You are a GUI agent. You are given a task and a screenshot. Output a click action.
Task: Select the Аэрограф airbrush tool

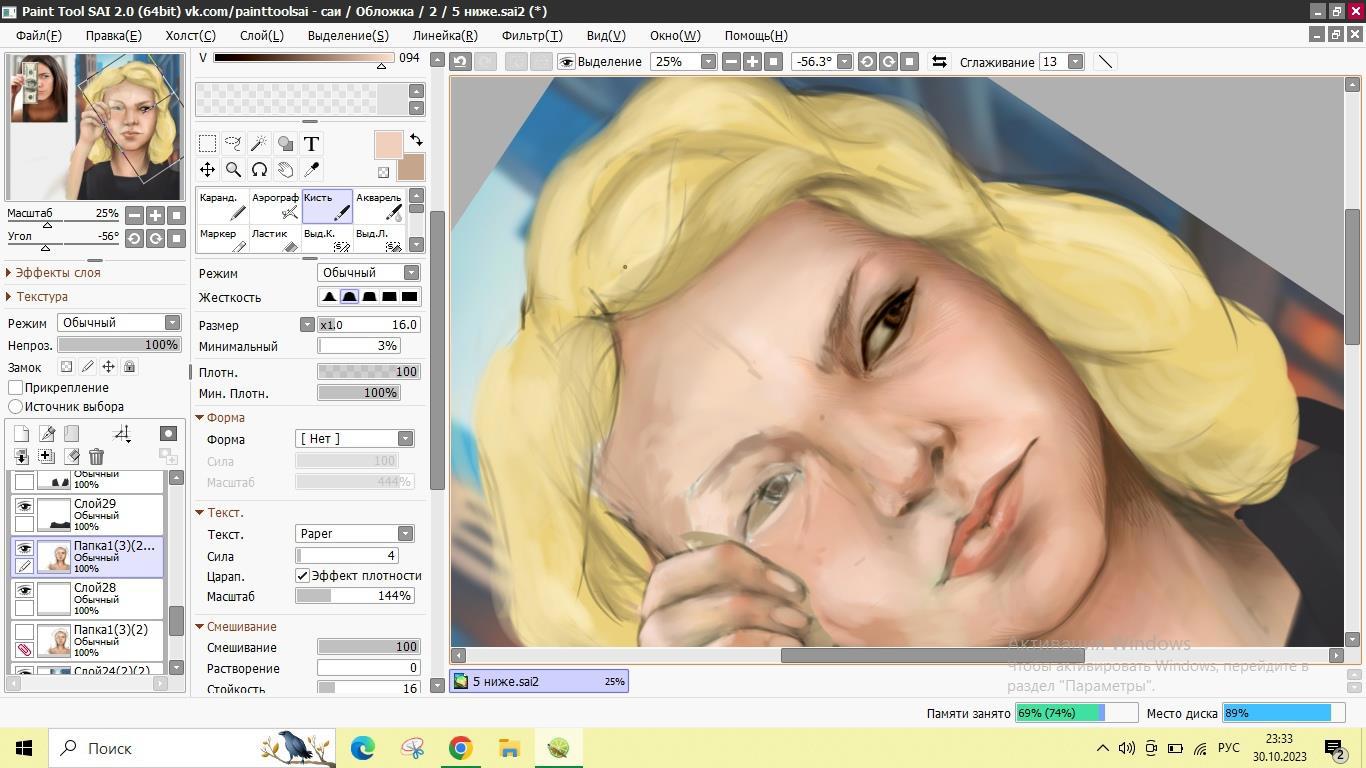[275, 206]
